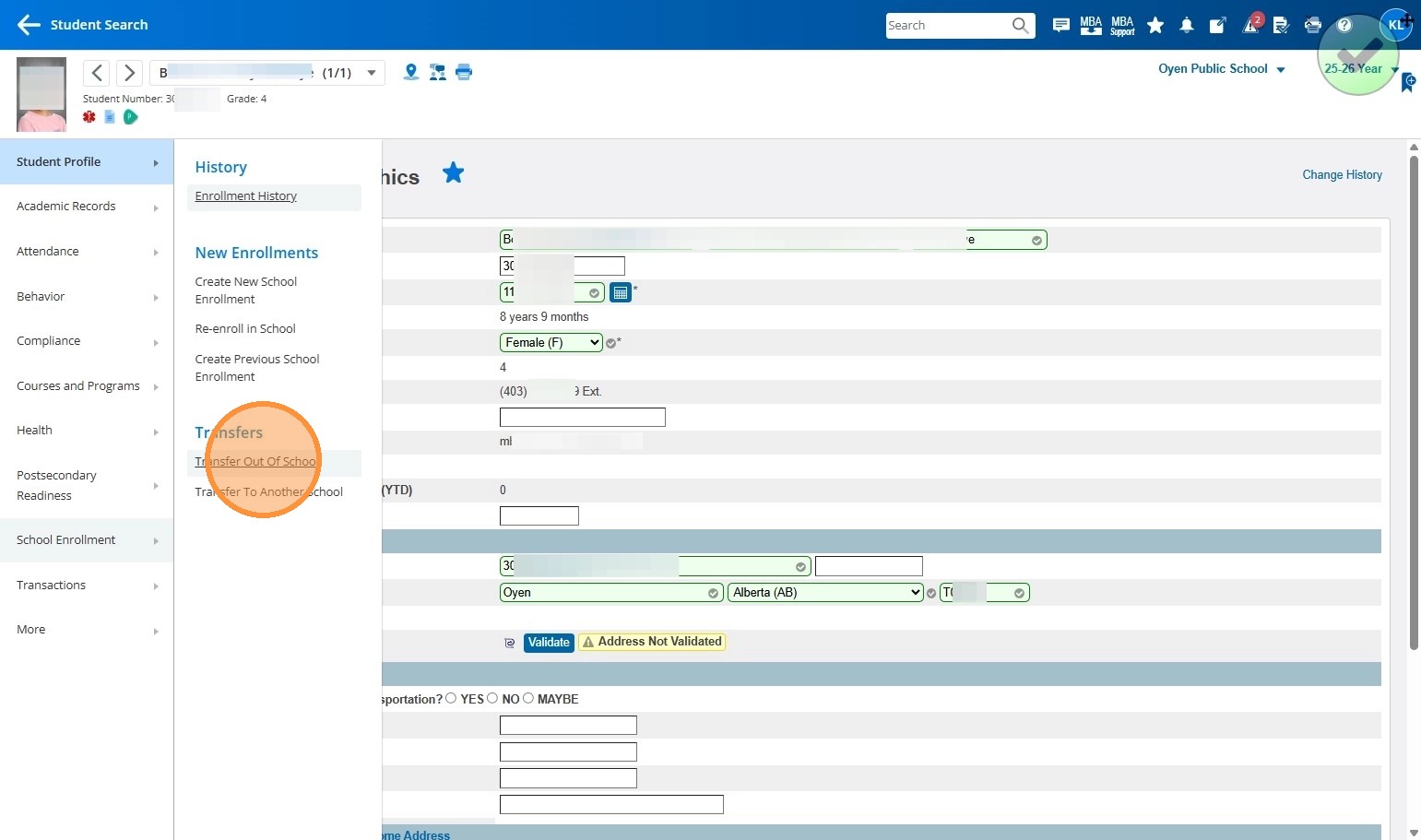Click into the top Search field
This screenshot has height=840, width=1421.
coord(948,25)
